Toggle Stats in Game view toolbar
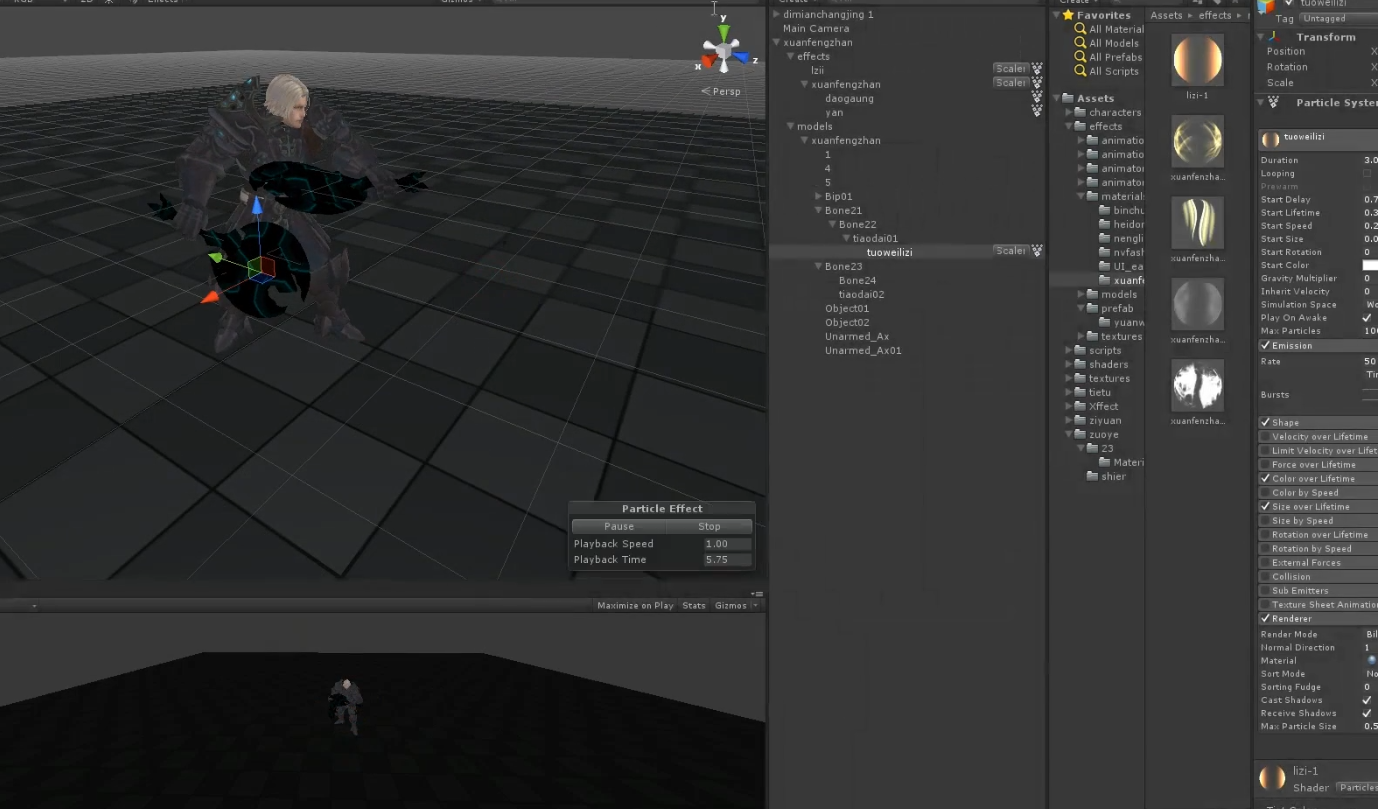Image resolution: width=1378 pixels, height=809 pixels. tap(694, 605)
